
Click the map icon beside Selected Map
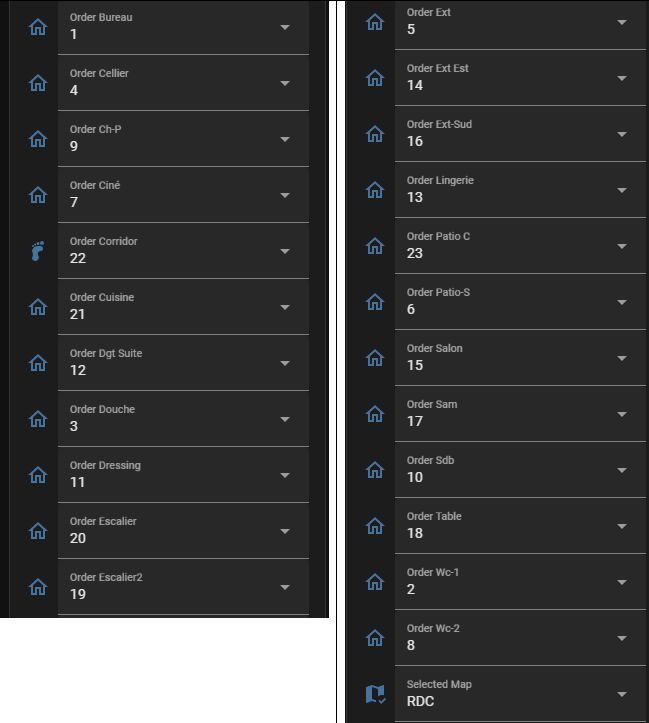(x=375, y=694)
